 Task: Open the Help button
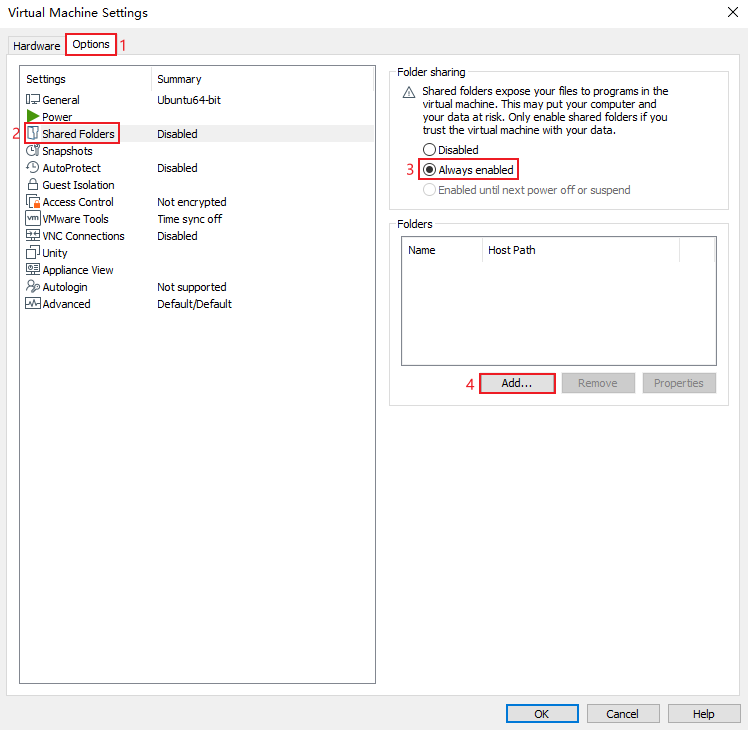704,714
